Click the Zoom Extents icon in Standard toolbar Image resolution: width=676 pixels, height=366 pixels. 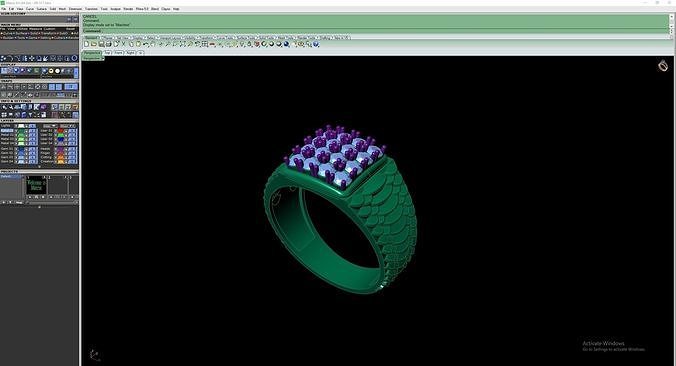[x=182, y=44]
